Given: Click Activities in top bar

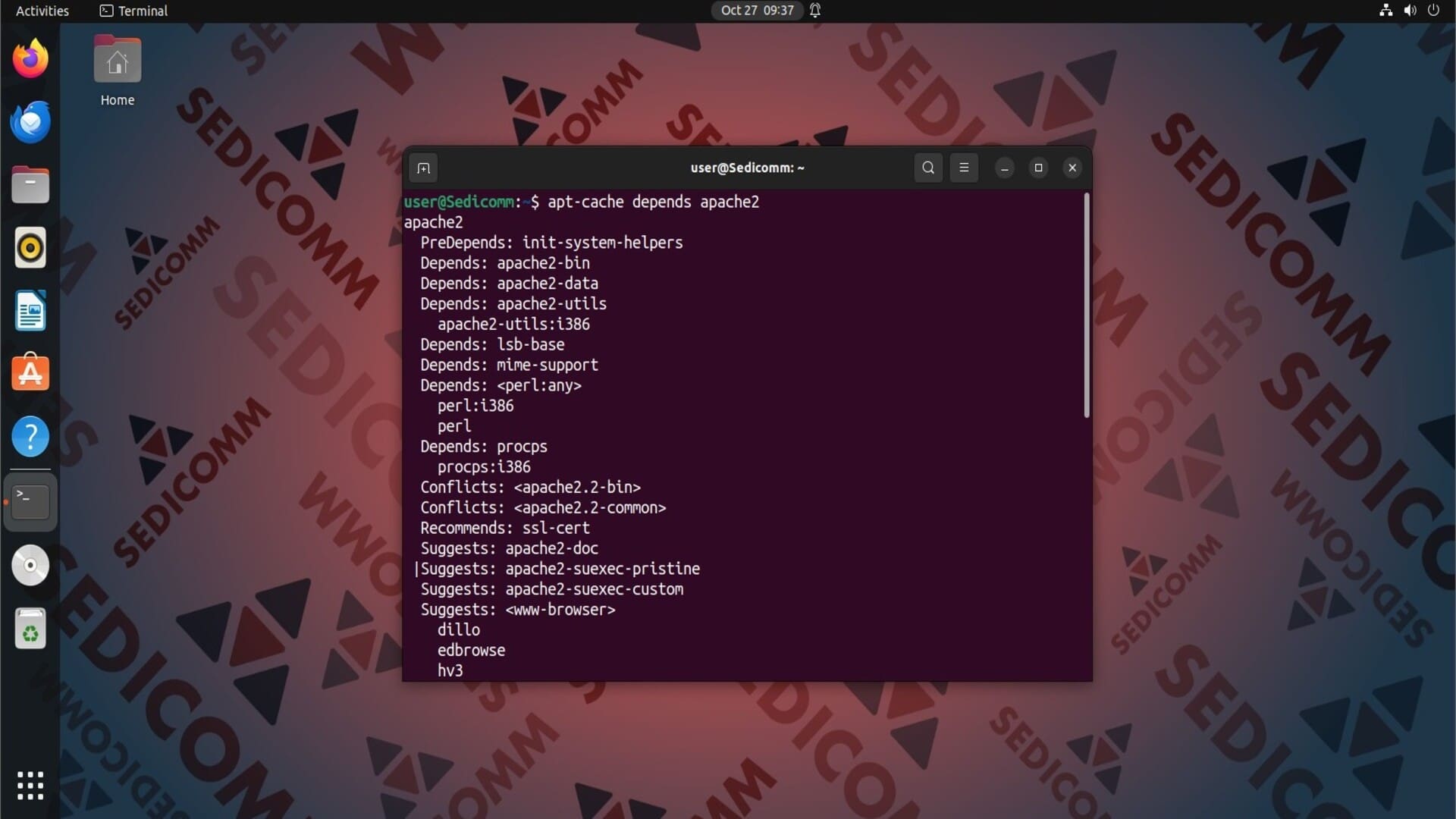Looking at the screenshot, I should [x=42, y=11].
